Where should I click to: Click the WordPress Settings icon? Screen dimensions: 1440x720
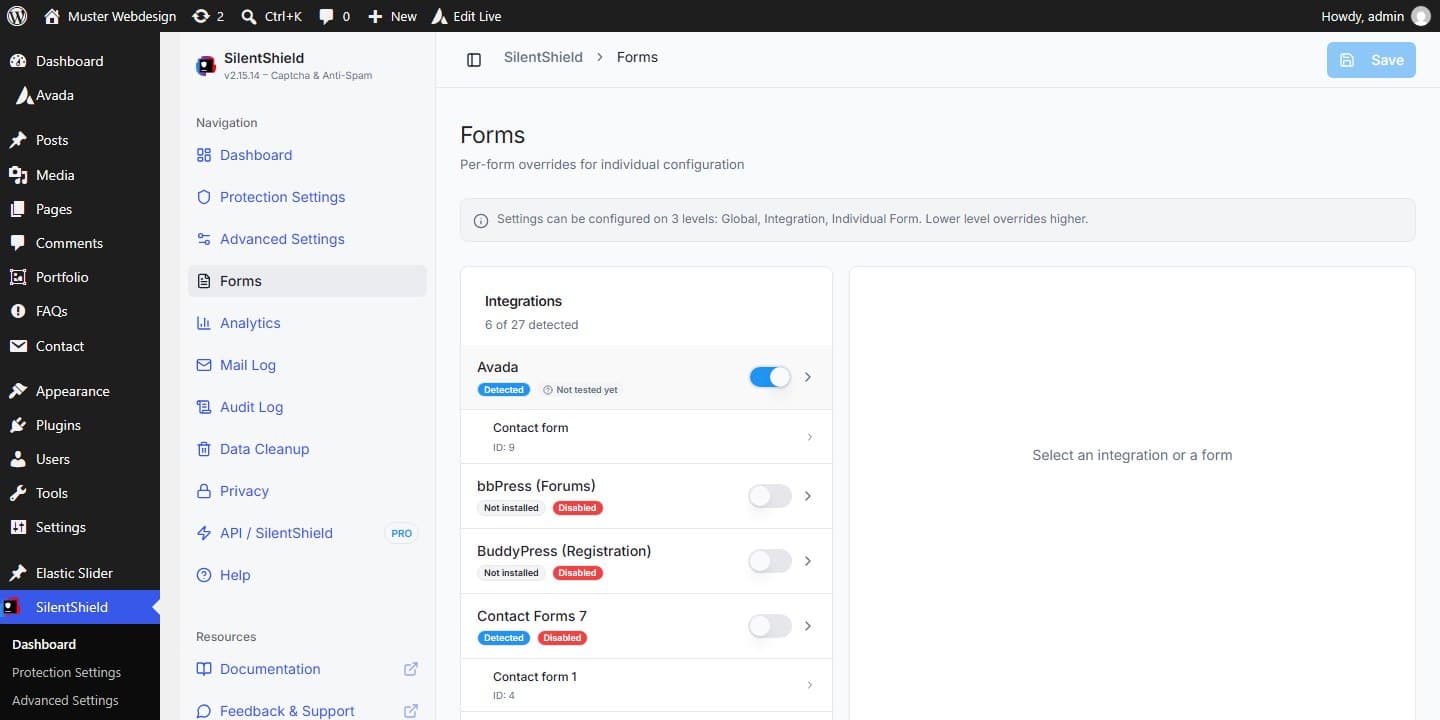(x=18, y=527)
